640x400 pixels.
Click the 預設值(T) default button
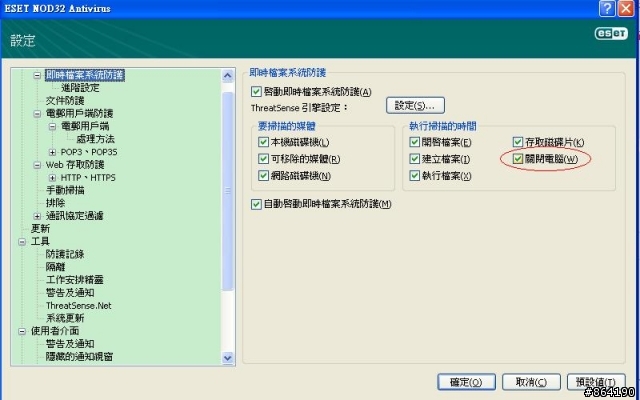(596, 382)
